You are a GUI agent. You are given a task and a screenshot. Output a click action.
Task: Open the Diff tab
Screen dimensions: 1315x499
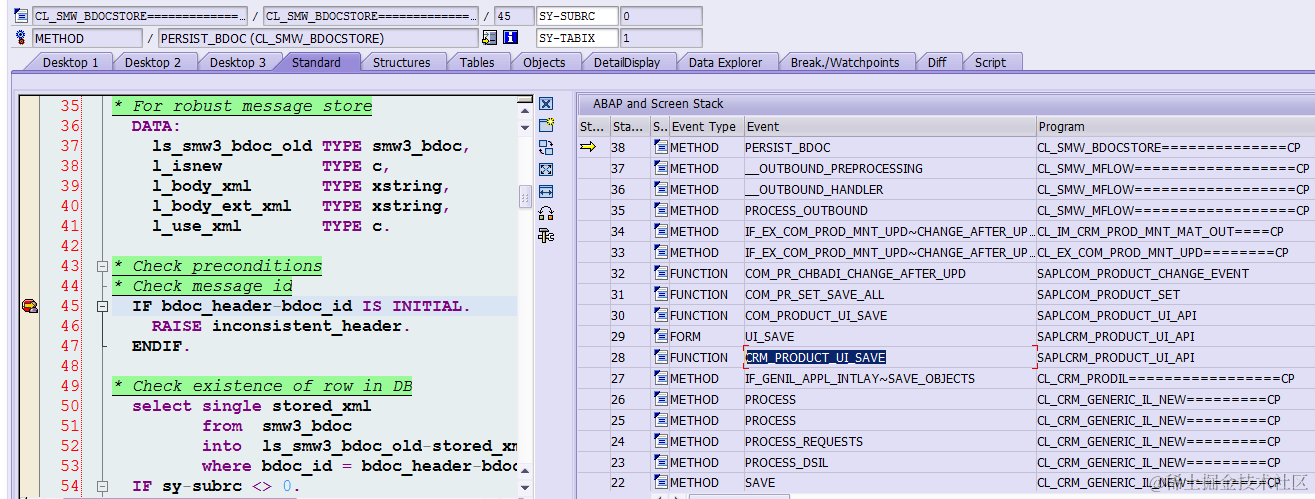coord(936,62)
